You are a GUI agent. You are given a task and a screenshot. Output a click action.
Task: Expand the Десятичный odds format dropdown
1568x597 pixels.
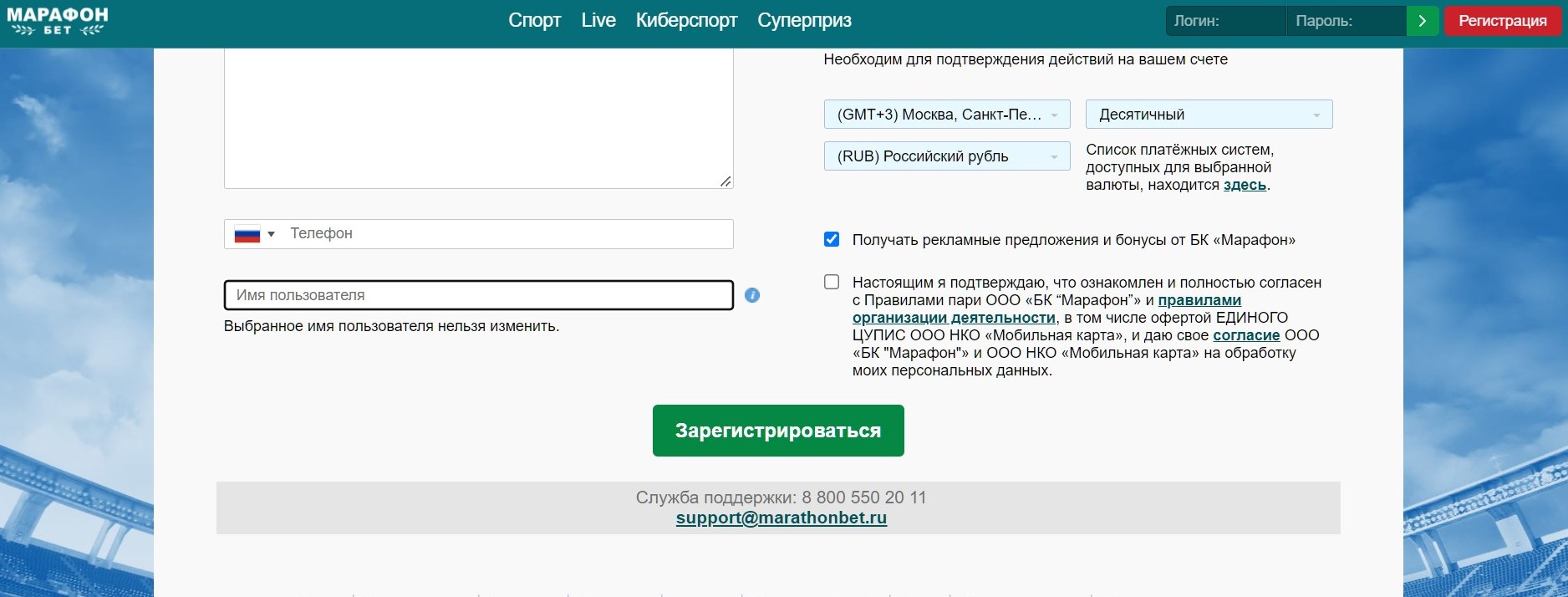(x=1209, y=115)
